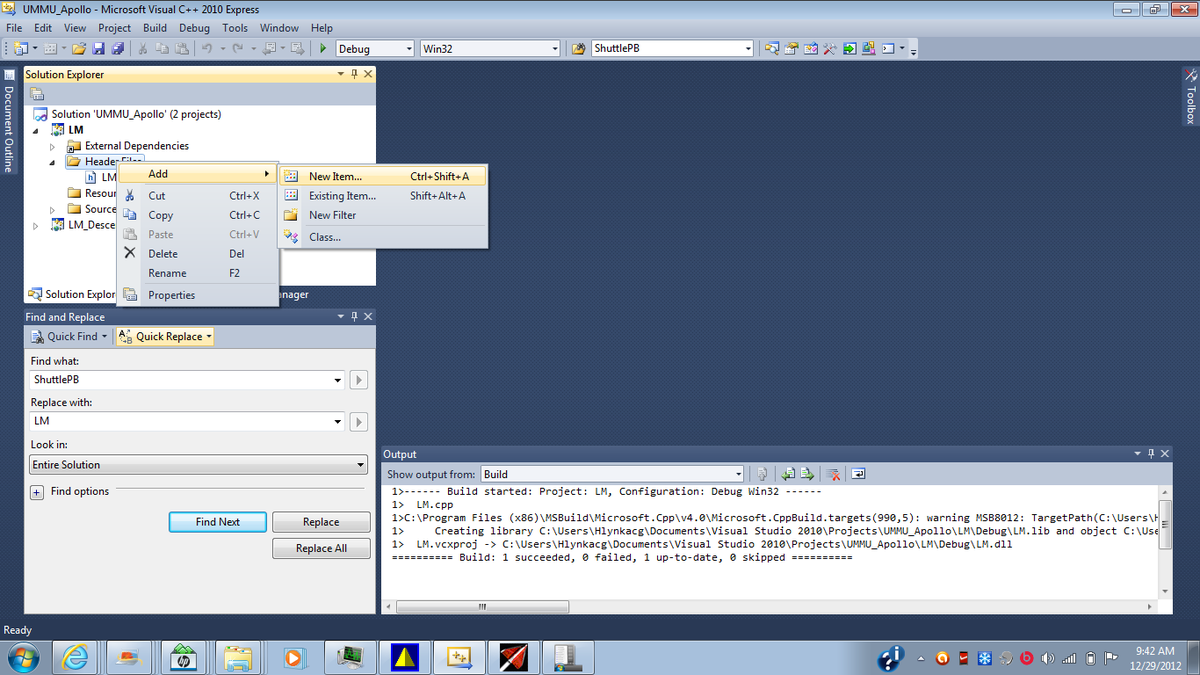The width and height of the screenshot is (1200, 675).
Task: Choose New Item... from Add submenu
Action: (x=383, y=176)
